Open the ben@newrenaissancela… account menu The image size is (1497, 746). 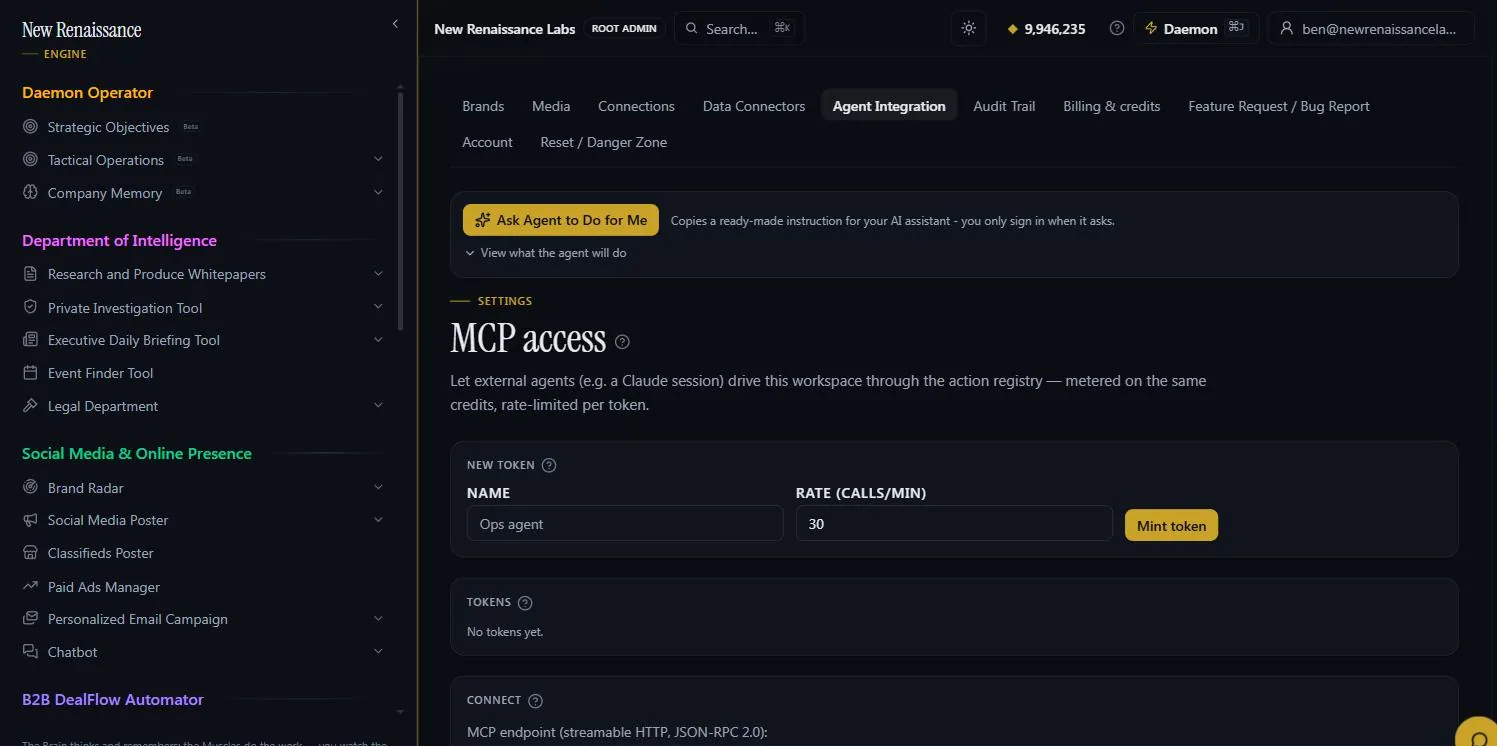click(1371, 29)
